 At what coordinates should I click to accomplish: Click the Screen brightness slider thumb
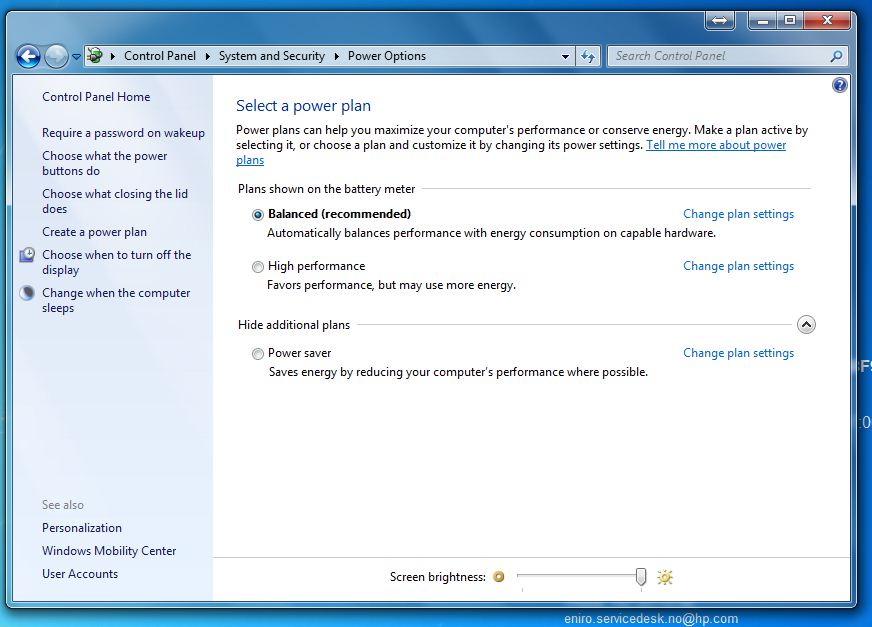(641, 577)
